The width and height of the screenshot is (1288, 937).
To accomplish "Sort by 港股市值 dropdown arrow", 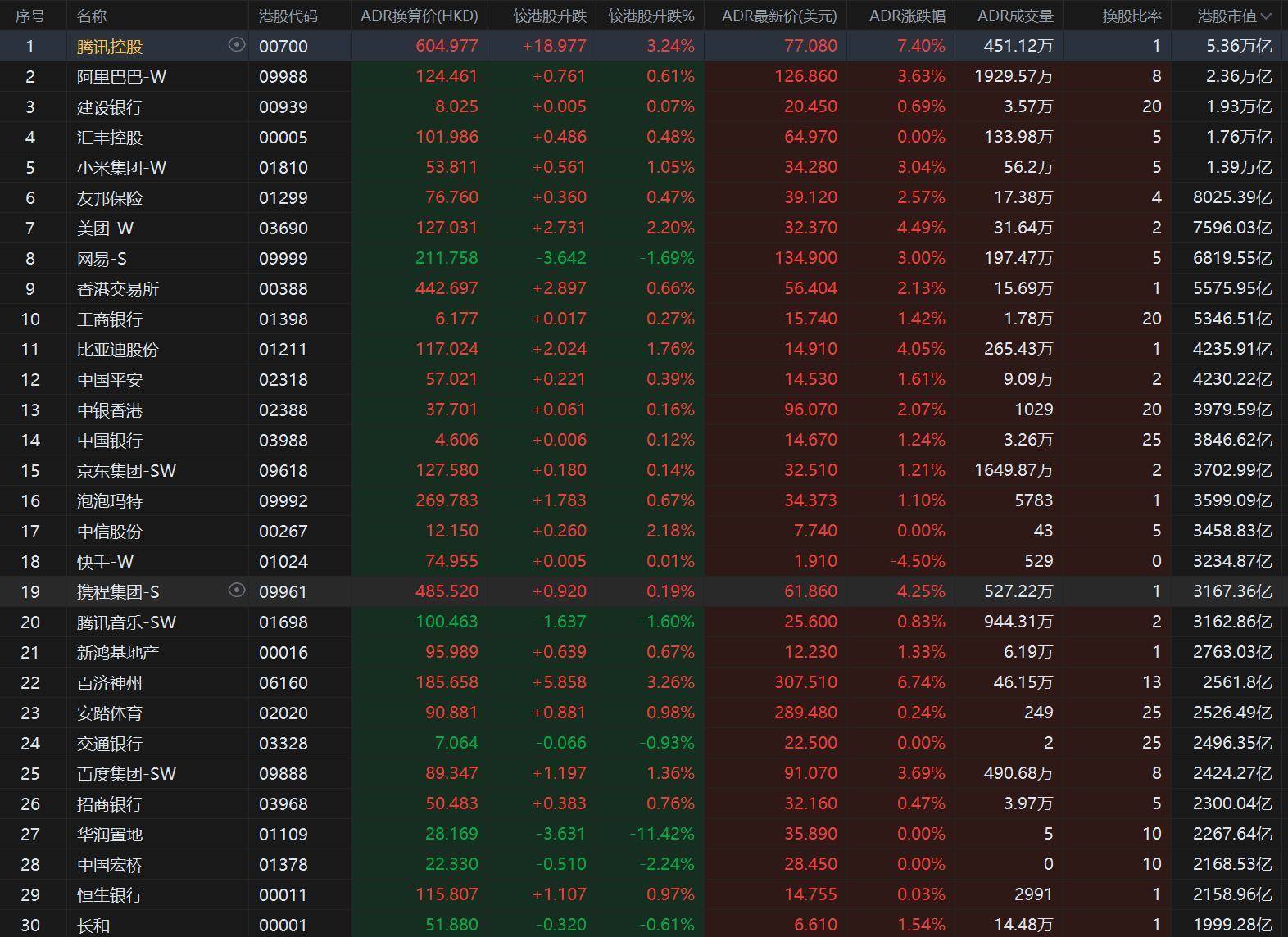I will point(1266,16).
